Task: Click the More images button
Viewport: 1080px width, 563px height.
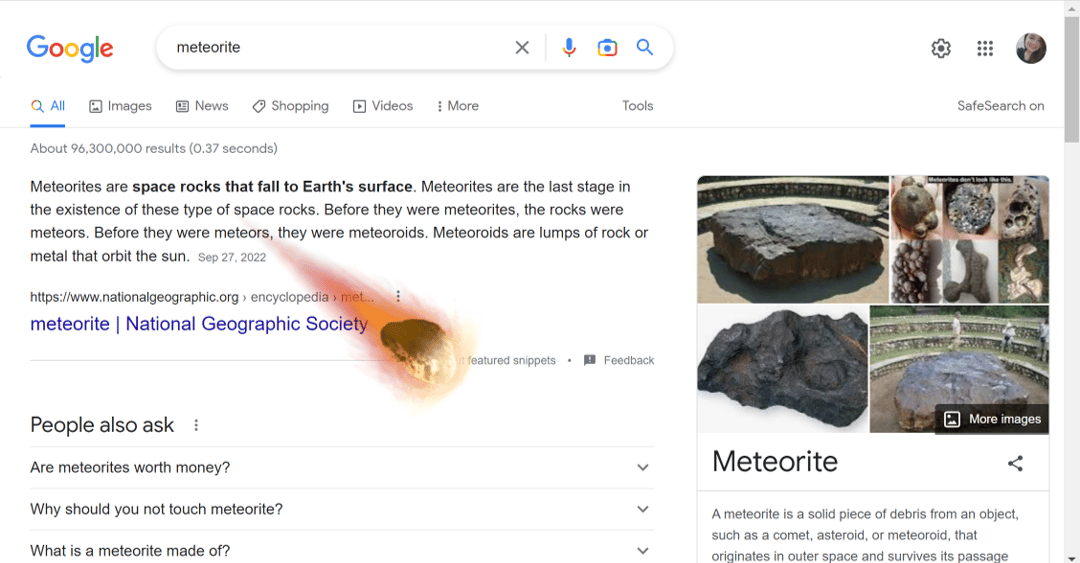Action: point(993,419)
